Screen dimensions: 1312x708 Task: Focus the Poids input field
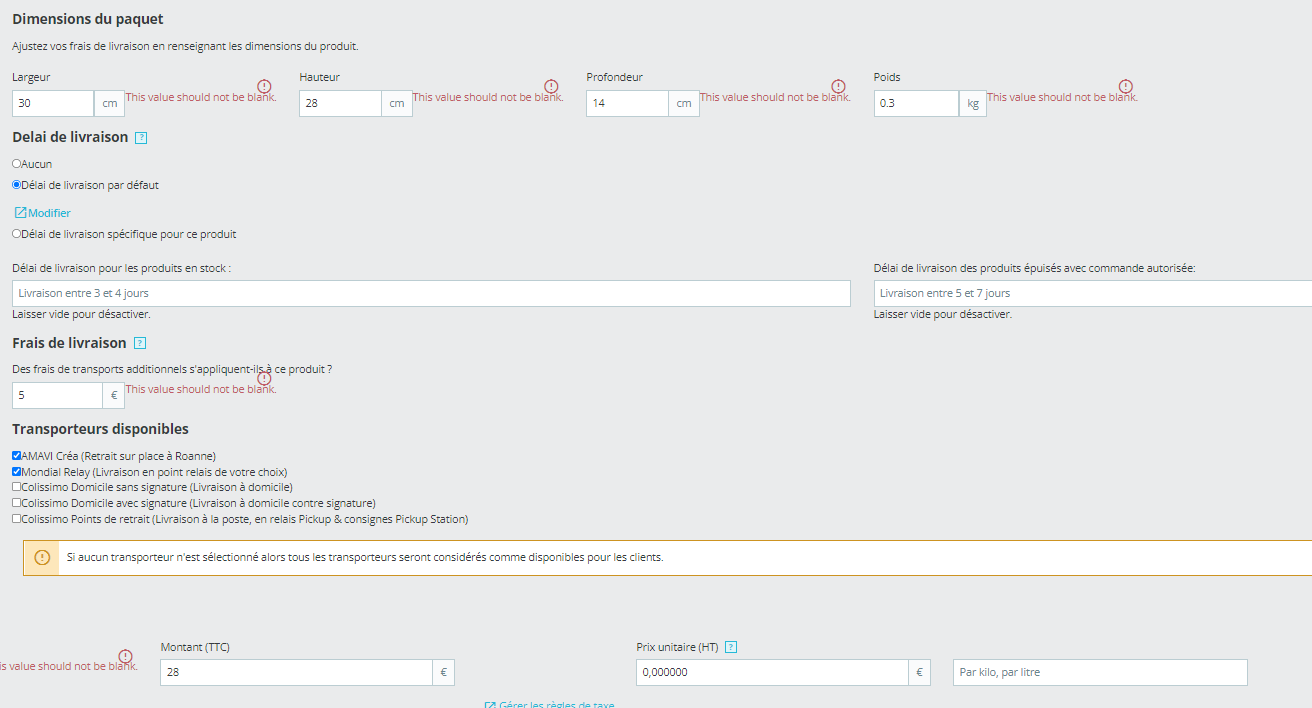tap(916, 103)
